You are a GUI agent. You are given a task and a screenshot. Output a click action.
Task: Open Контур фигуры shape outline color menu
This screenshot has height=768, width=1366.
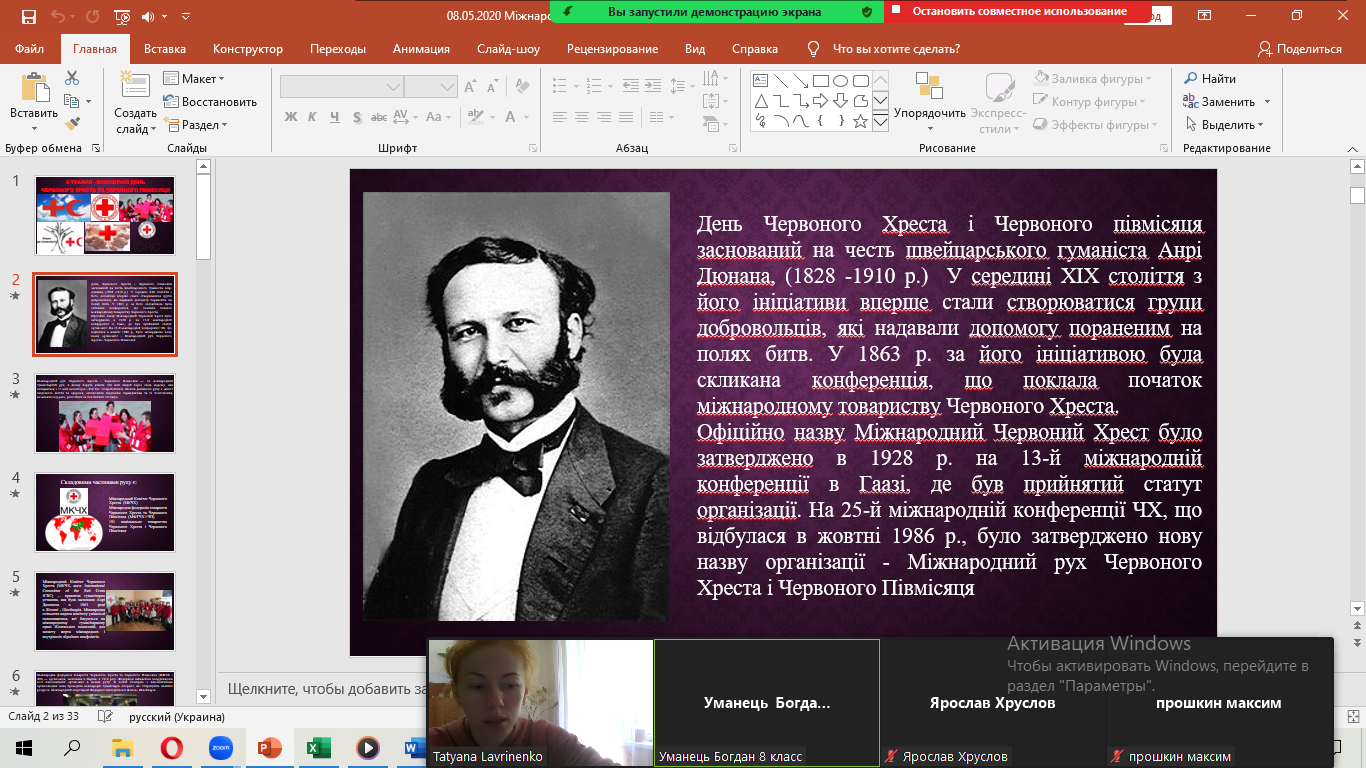(1088, 102)
